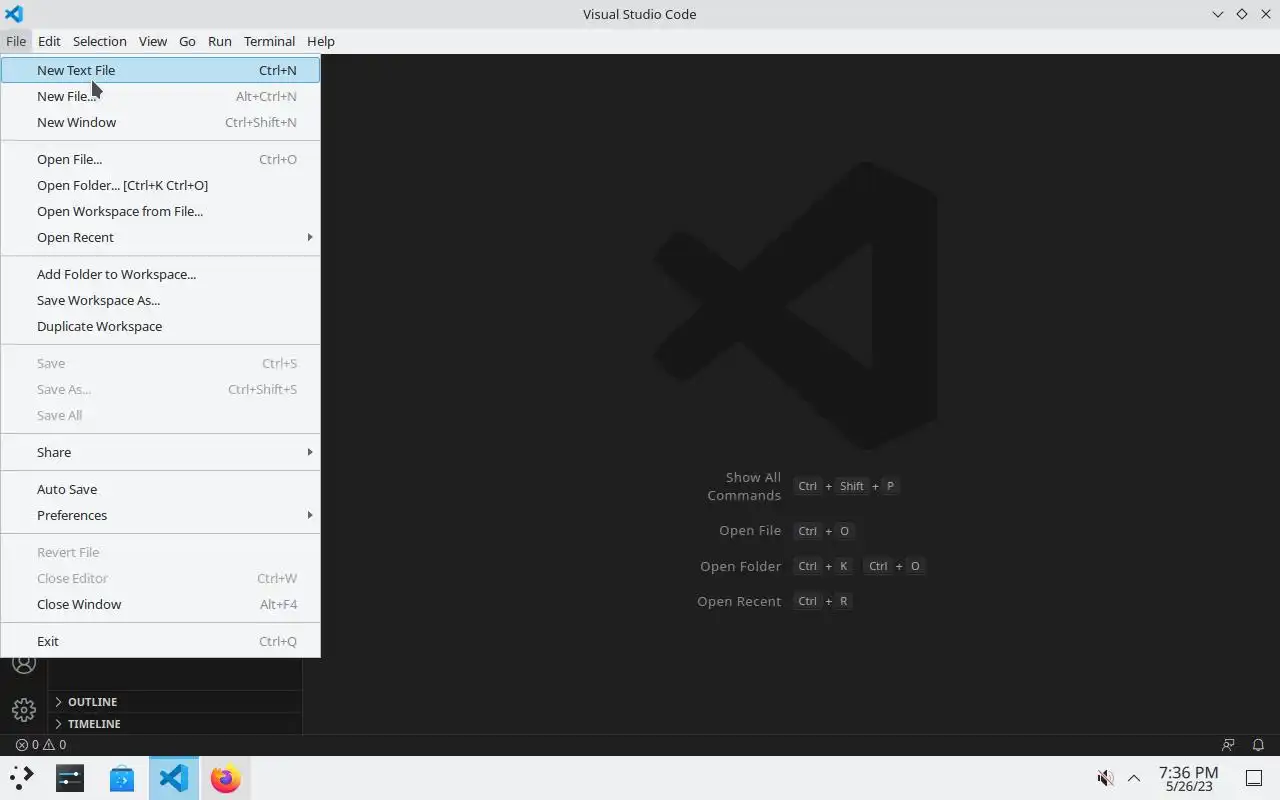Open the Selection menu

[x=100, y=41]
